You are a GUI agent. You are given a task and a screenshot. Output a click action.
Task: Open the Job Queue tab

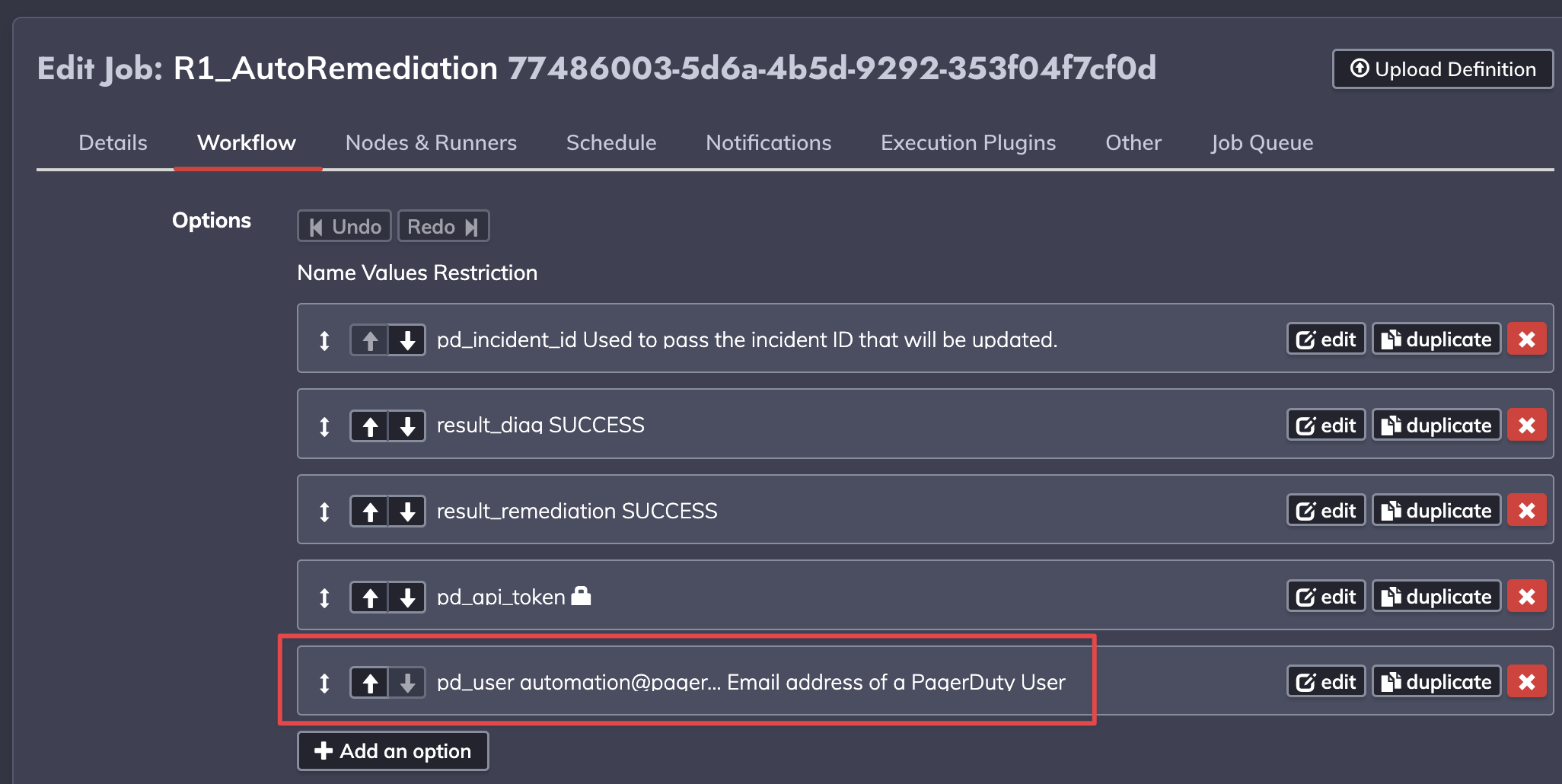pyautogui.click(x=1262, y=142)
